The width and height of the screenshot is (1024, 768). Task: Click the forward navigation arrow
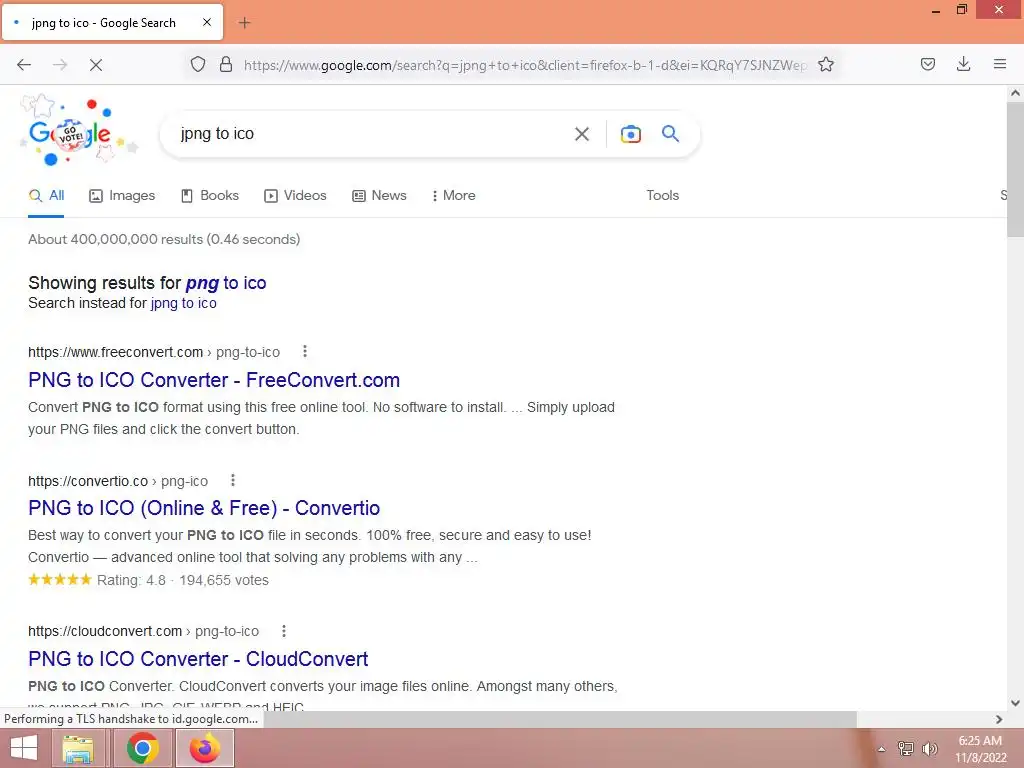click(x=60, y=65)
